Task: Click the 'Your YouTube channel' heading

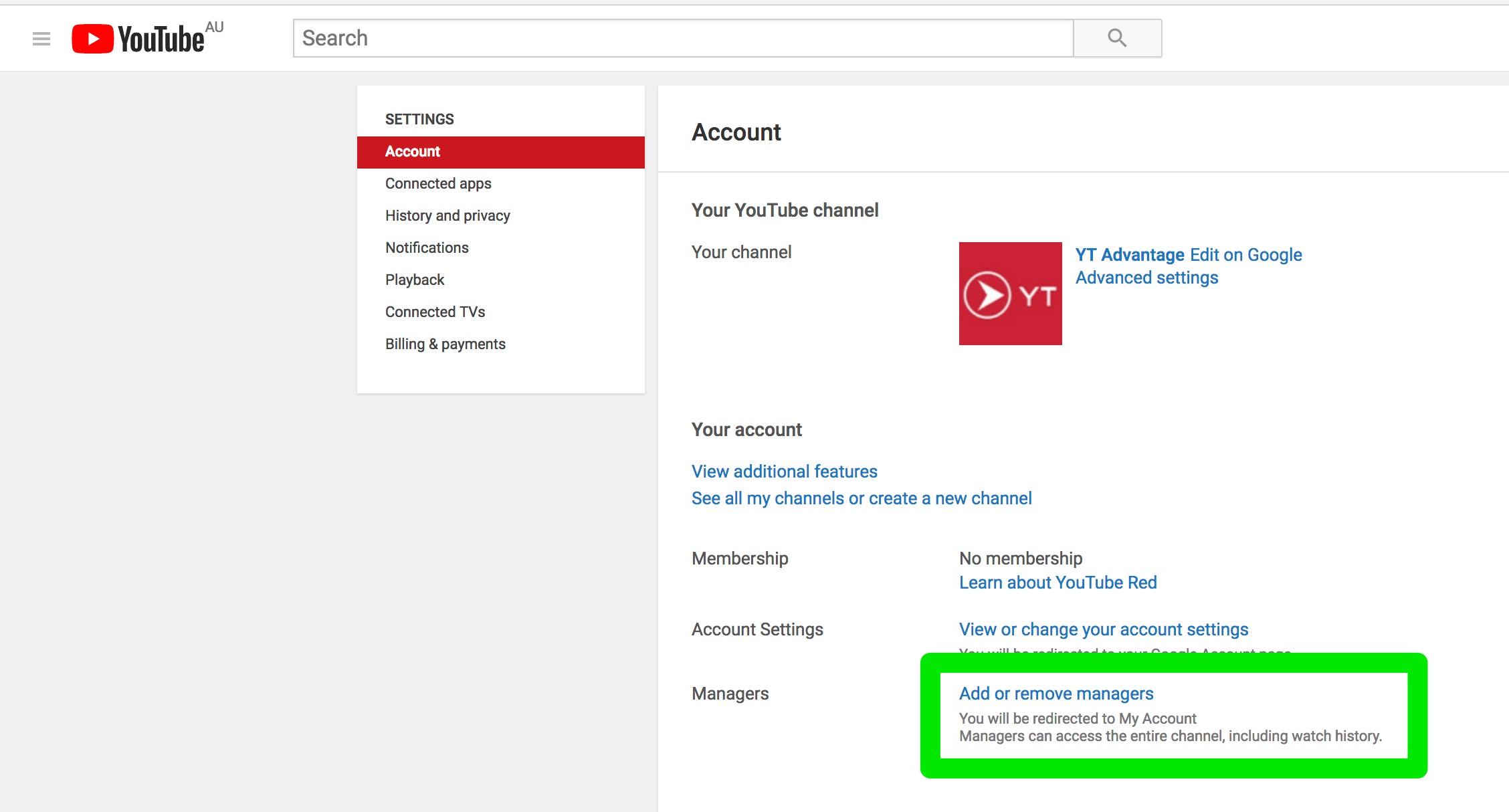Action: point(785,210)
